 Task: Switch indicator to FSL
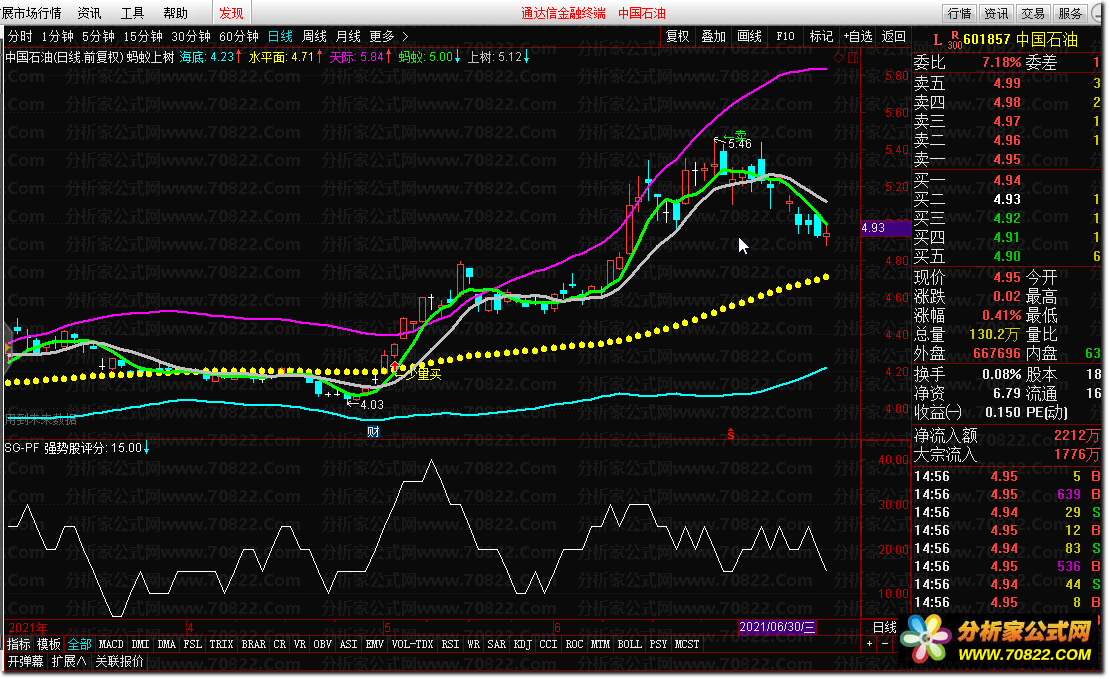(193, 644)
